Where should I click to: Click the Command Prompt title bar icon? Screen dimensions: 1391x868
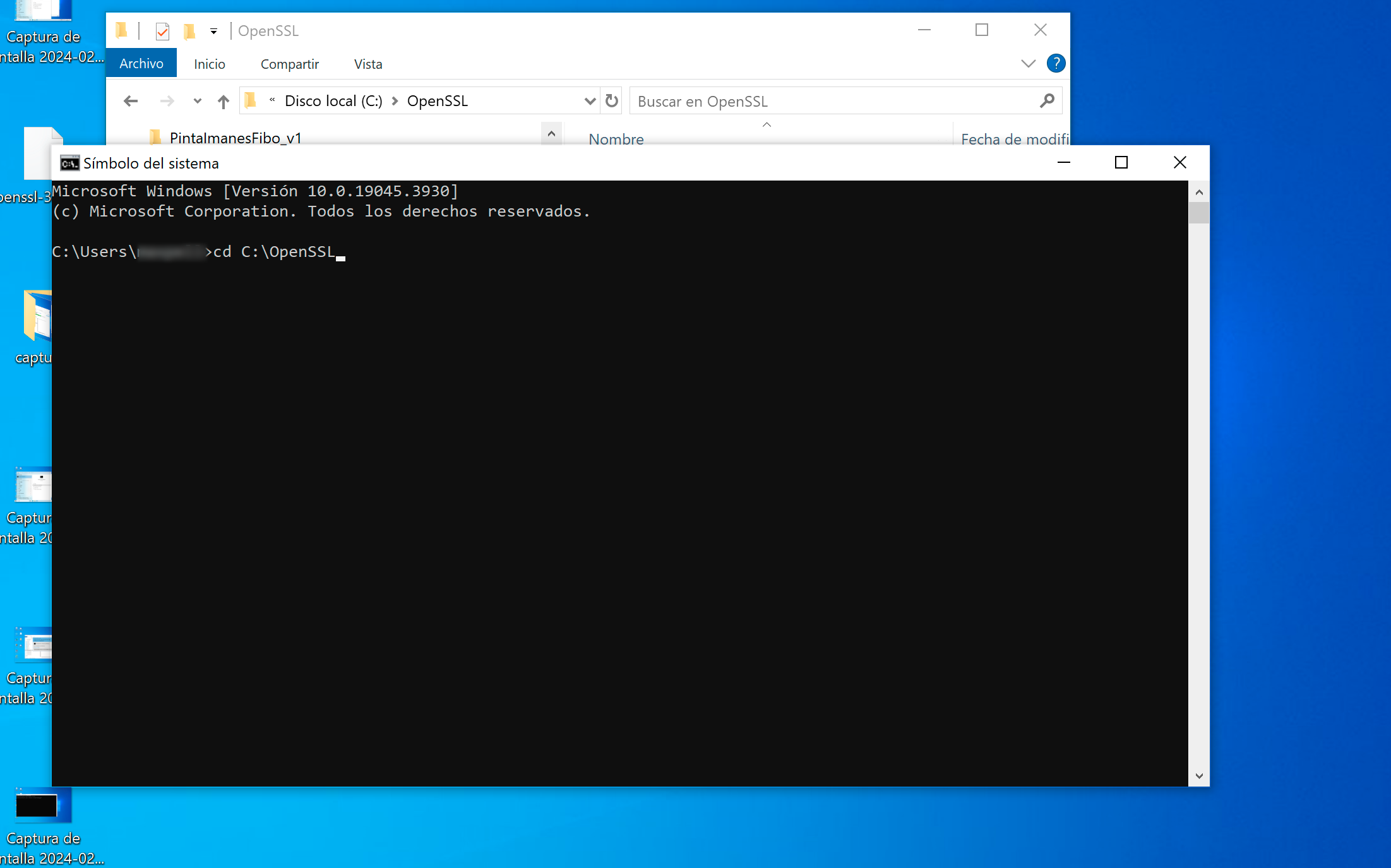click(69, 163)
